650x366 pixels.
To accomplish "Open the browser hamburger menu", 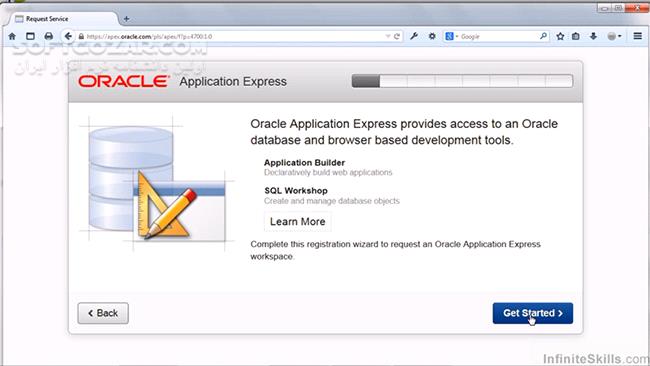I will [638, 36].
